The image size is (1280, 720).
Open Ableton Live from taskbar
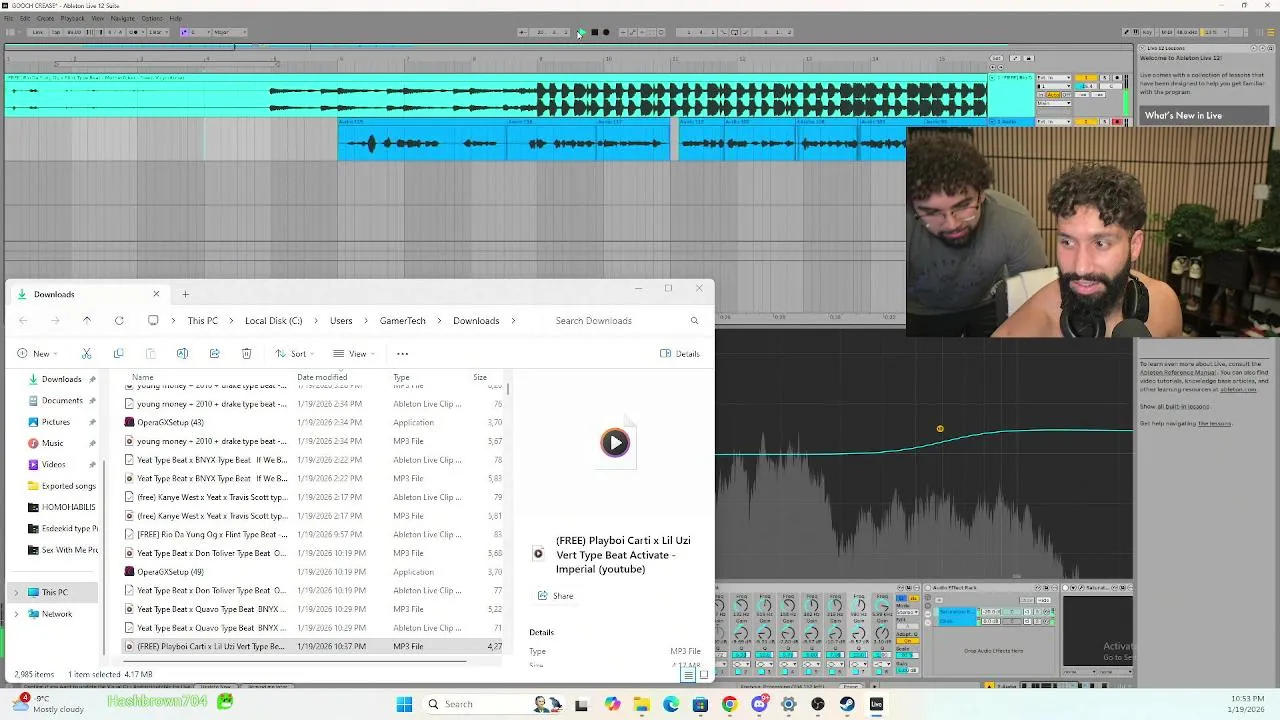coord(876,704)
